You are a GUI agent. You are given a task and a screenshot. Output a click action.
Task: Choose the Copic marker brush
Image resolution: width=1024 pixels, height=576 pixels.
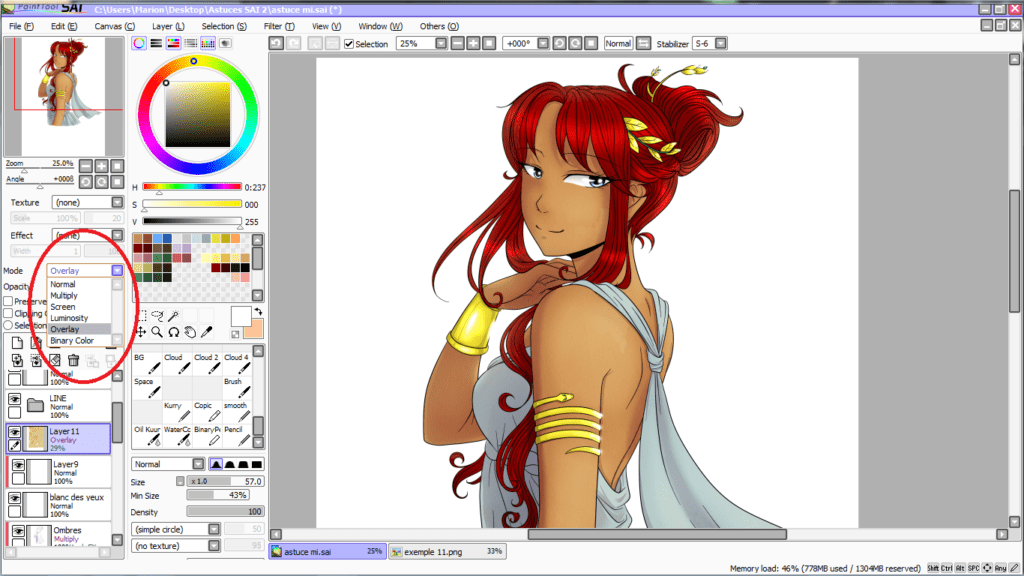pyautogui.click(x=207, y=412)
